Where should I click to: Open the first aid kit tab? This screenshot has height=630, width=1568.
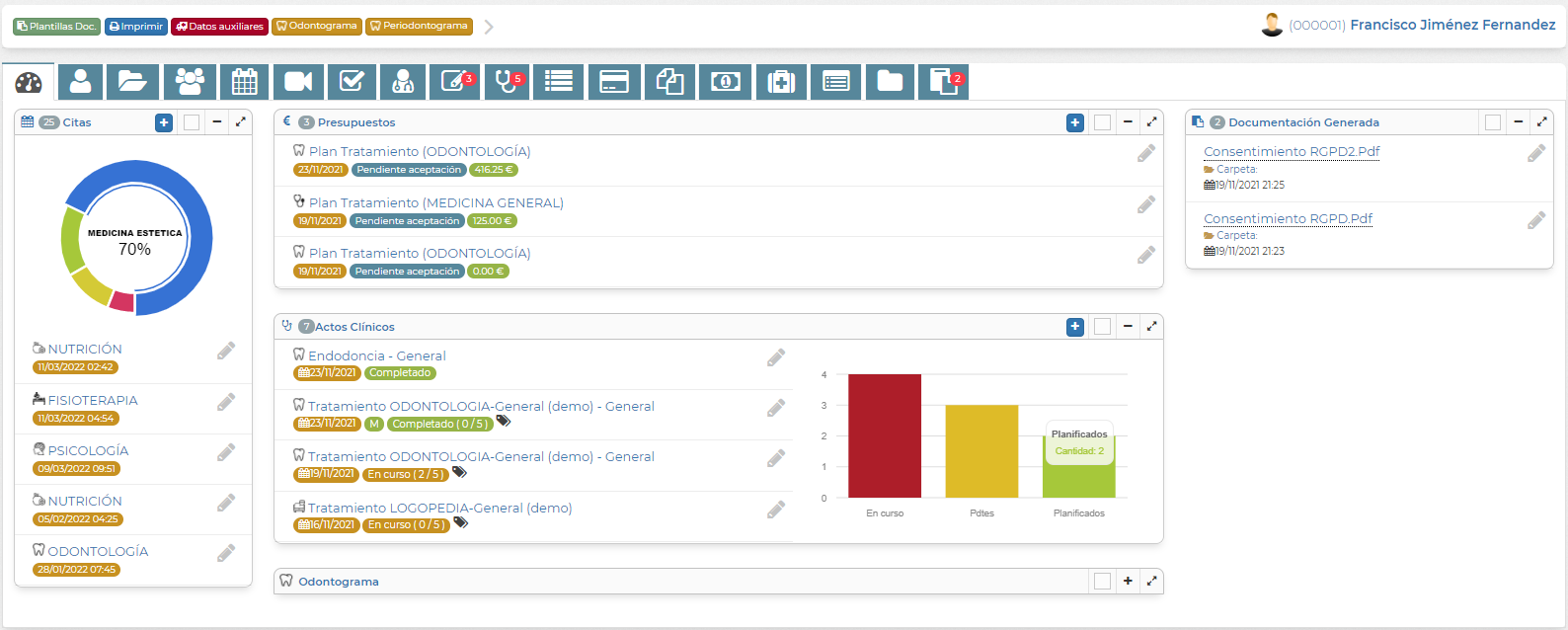pyautogui.click(x=781, y=82)
